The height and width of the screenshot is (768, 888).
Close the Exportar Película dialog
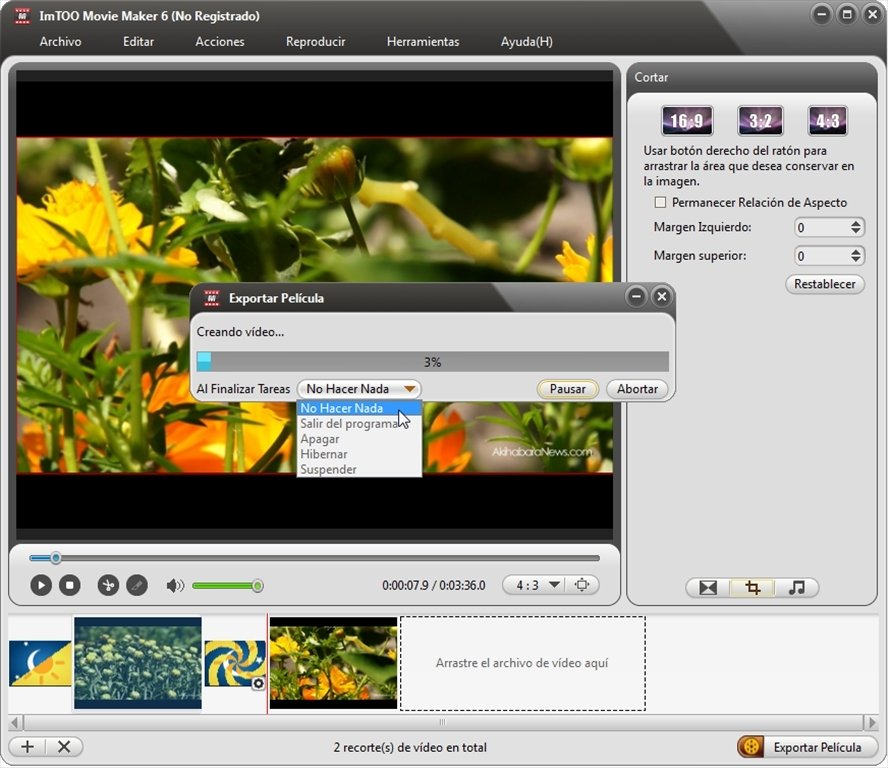661,296
